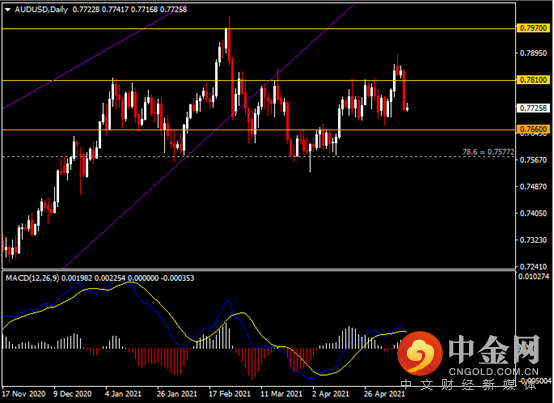Click the 26 Apr 2021 date label
554x403 pixels.
point(384,394)
